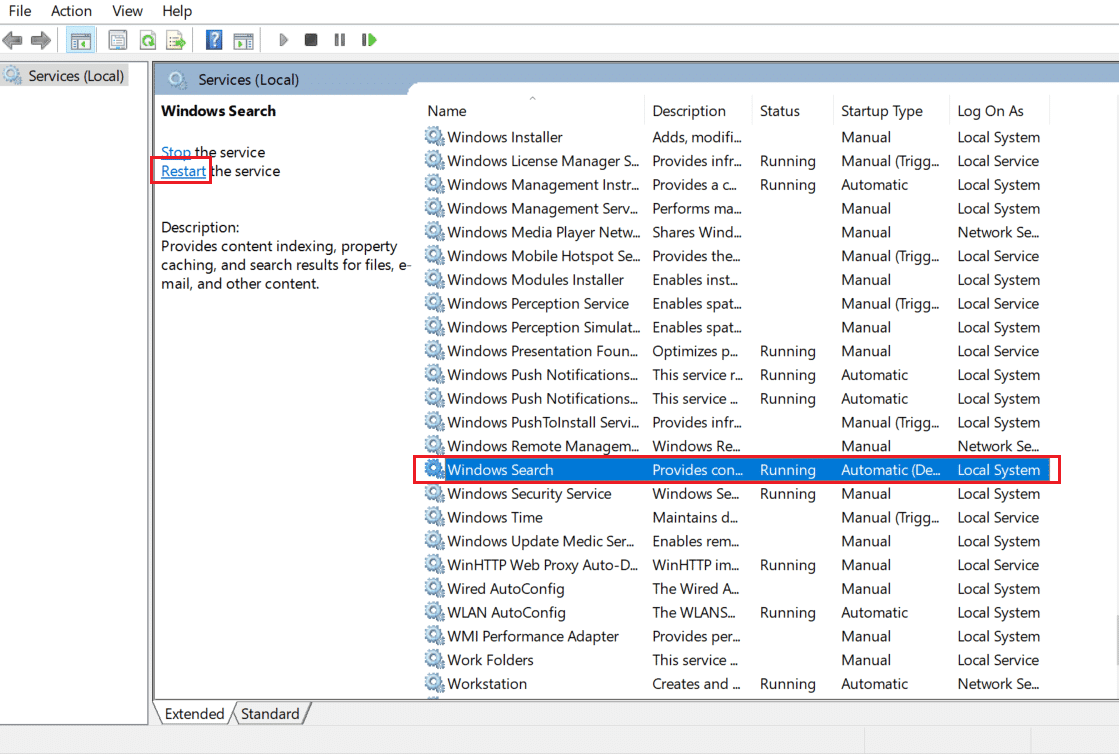Select WinHTTP Web Proxy Auto-D... service
Screen dimensions: 1119x754
542,565
